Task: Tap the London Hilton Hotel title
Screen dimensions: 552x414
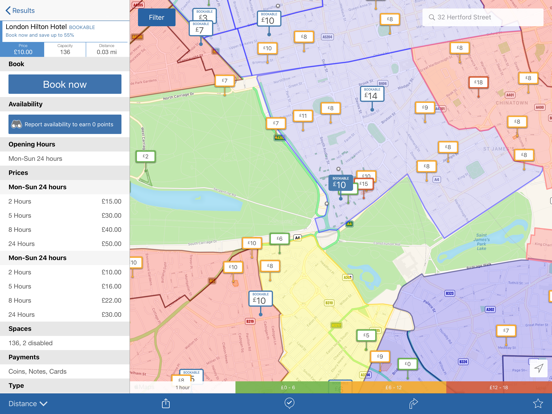Action: (36, 27)
